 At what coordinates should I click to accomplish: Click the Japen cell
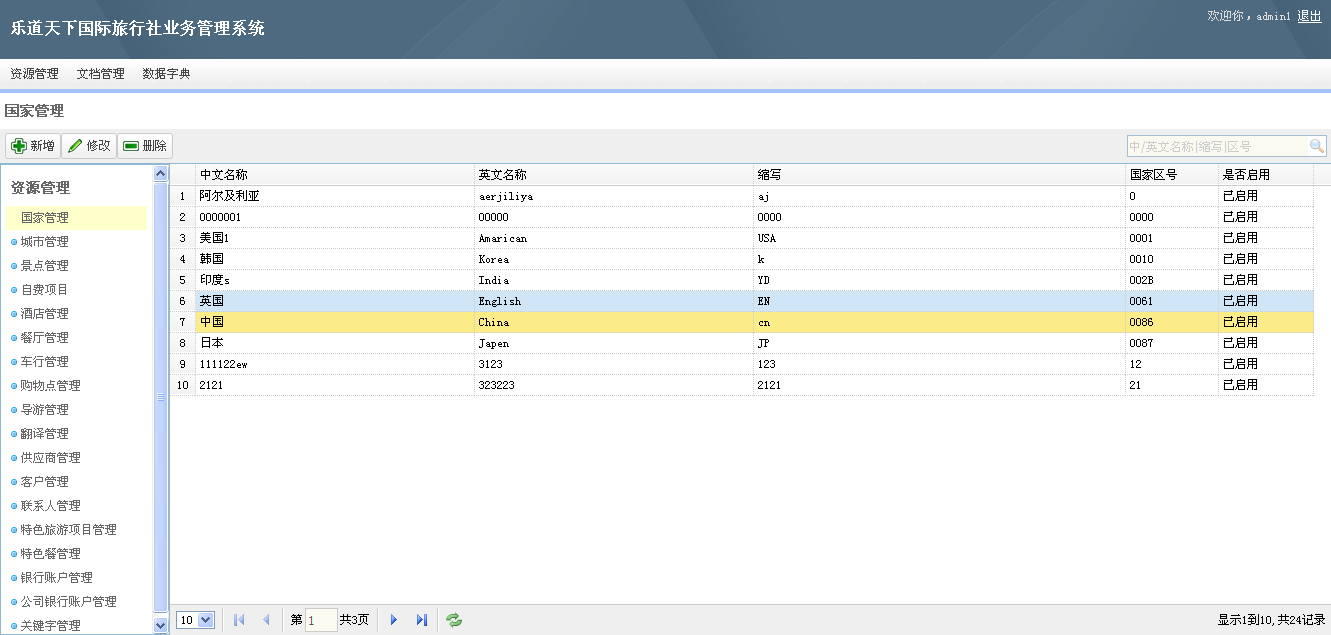pos(614,343)
